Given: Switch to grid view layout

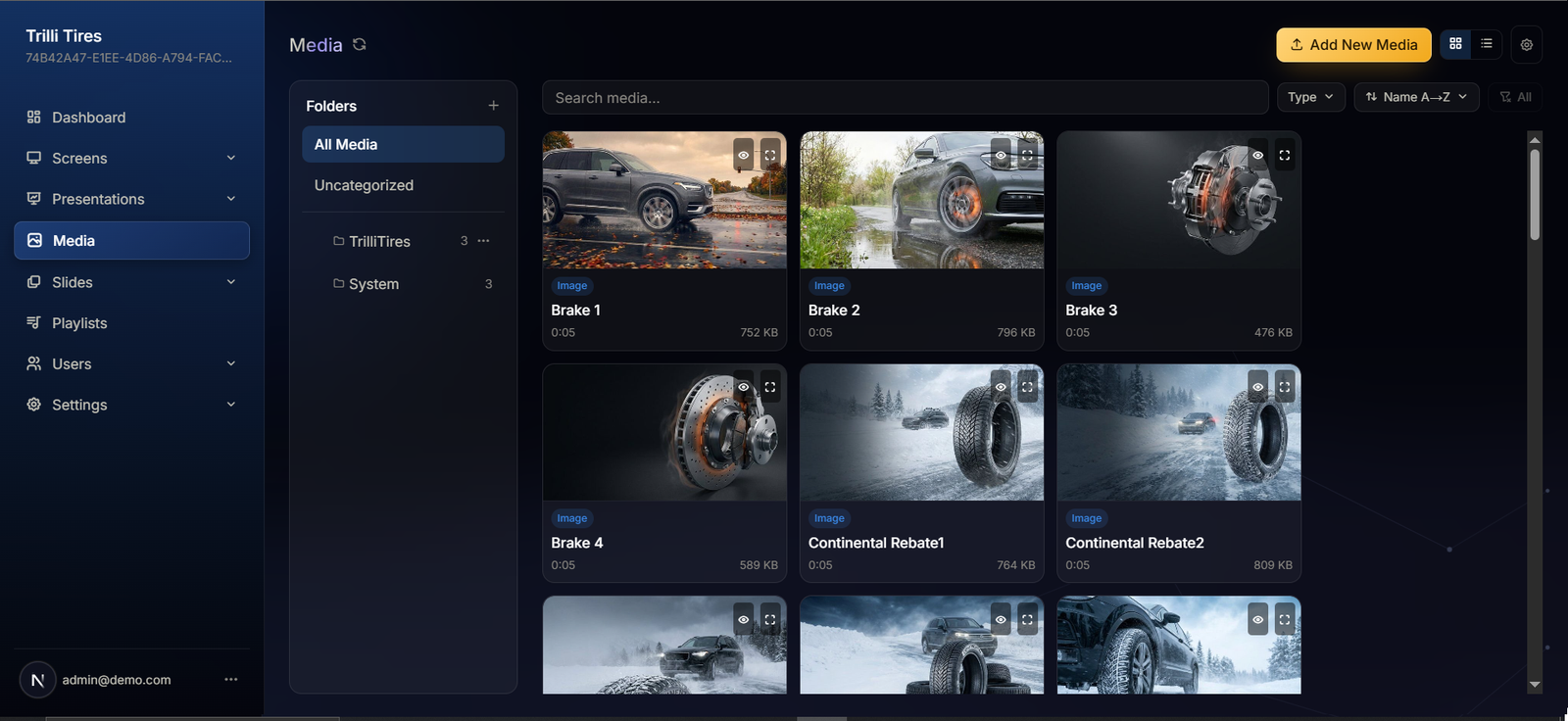Looking at the screenshot, I should point(1455,44).
